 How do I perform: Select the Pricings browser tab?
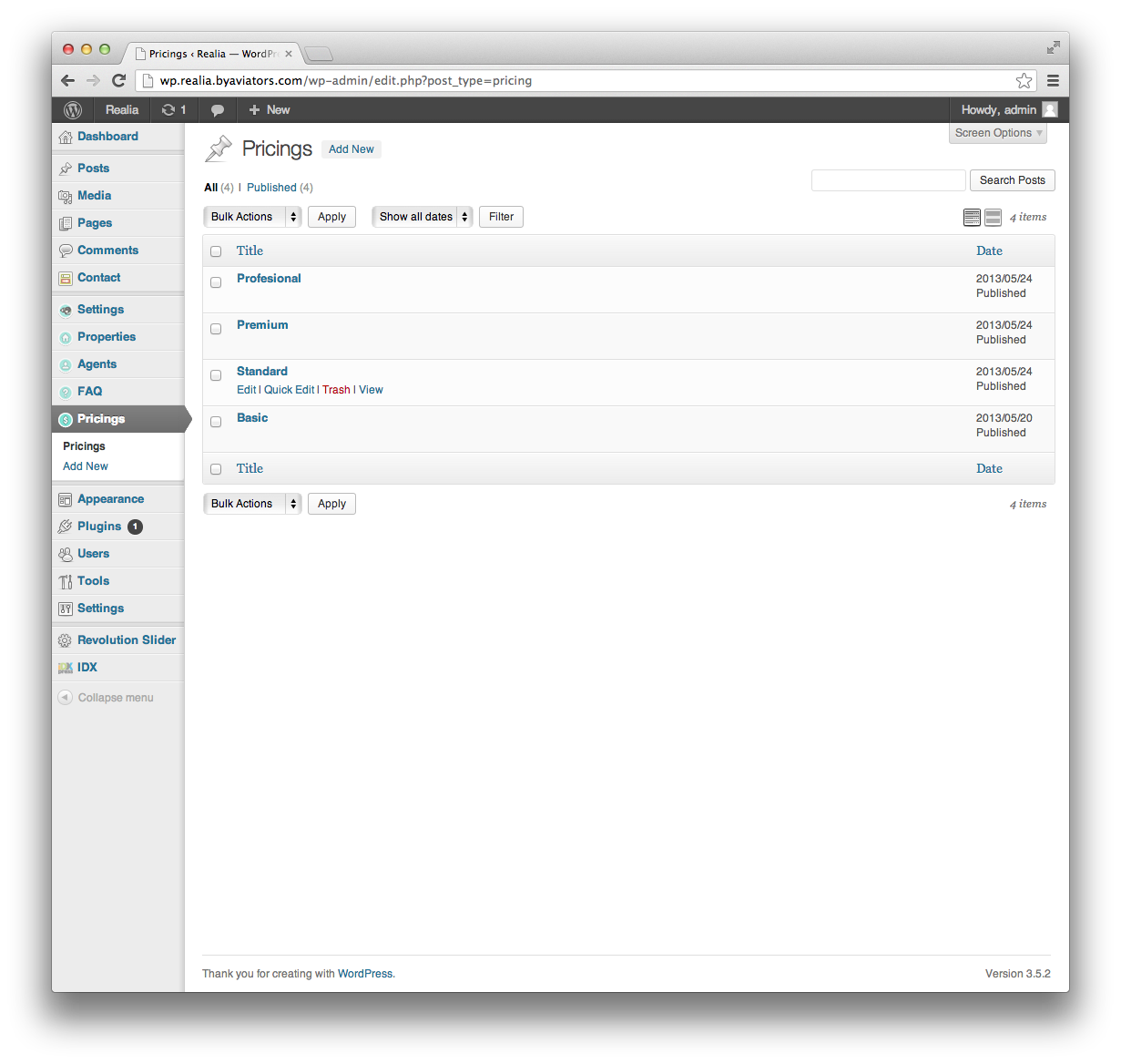pos(213,54)
